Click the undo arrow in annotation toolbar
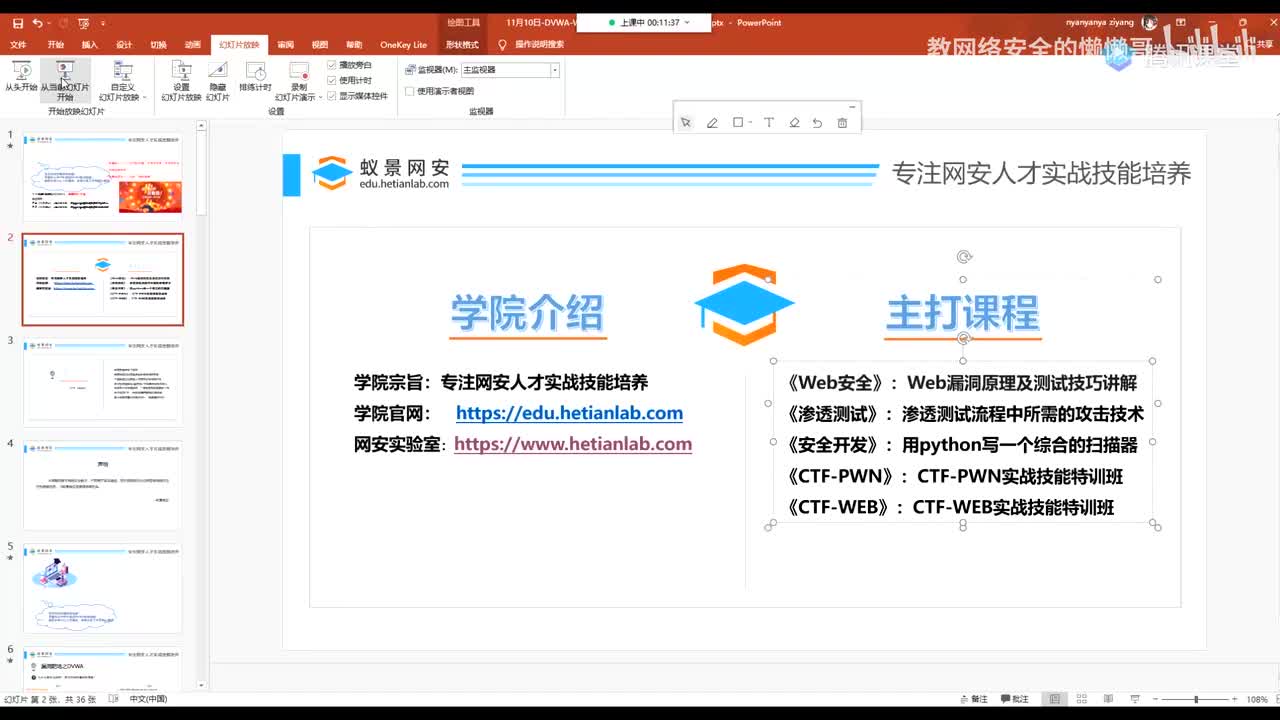 (x=817, y=123)
